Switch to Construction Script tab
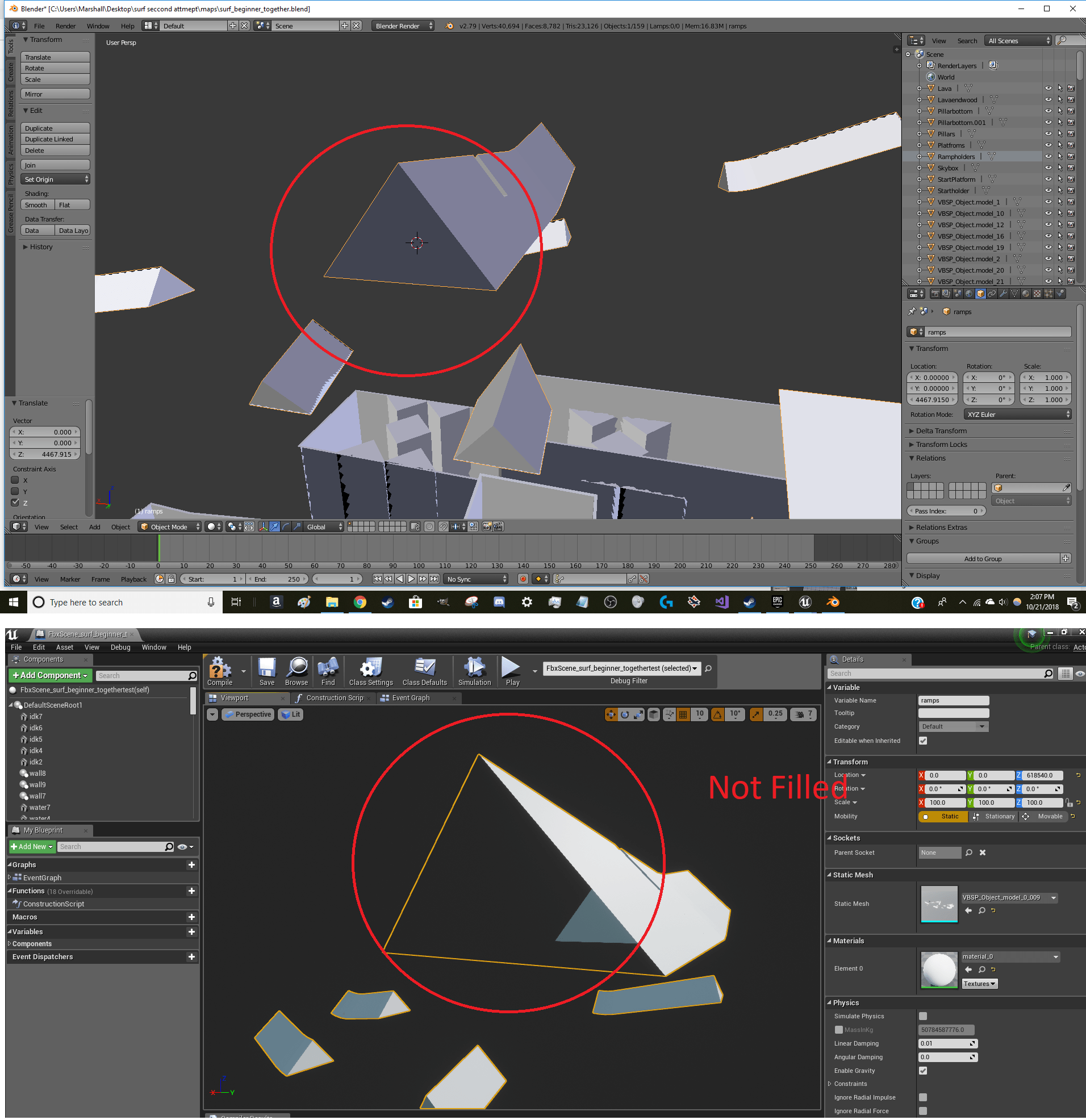Screen dimensions: 1086x1120 334,698
